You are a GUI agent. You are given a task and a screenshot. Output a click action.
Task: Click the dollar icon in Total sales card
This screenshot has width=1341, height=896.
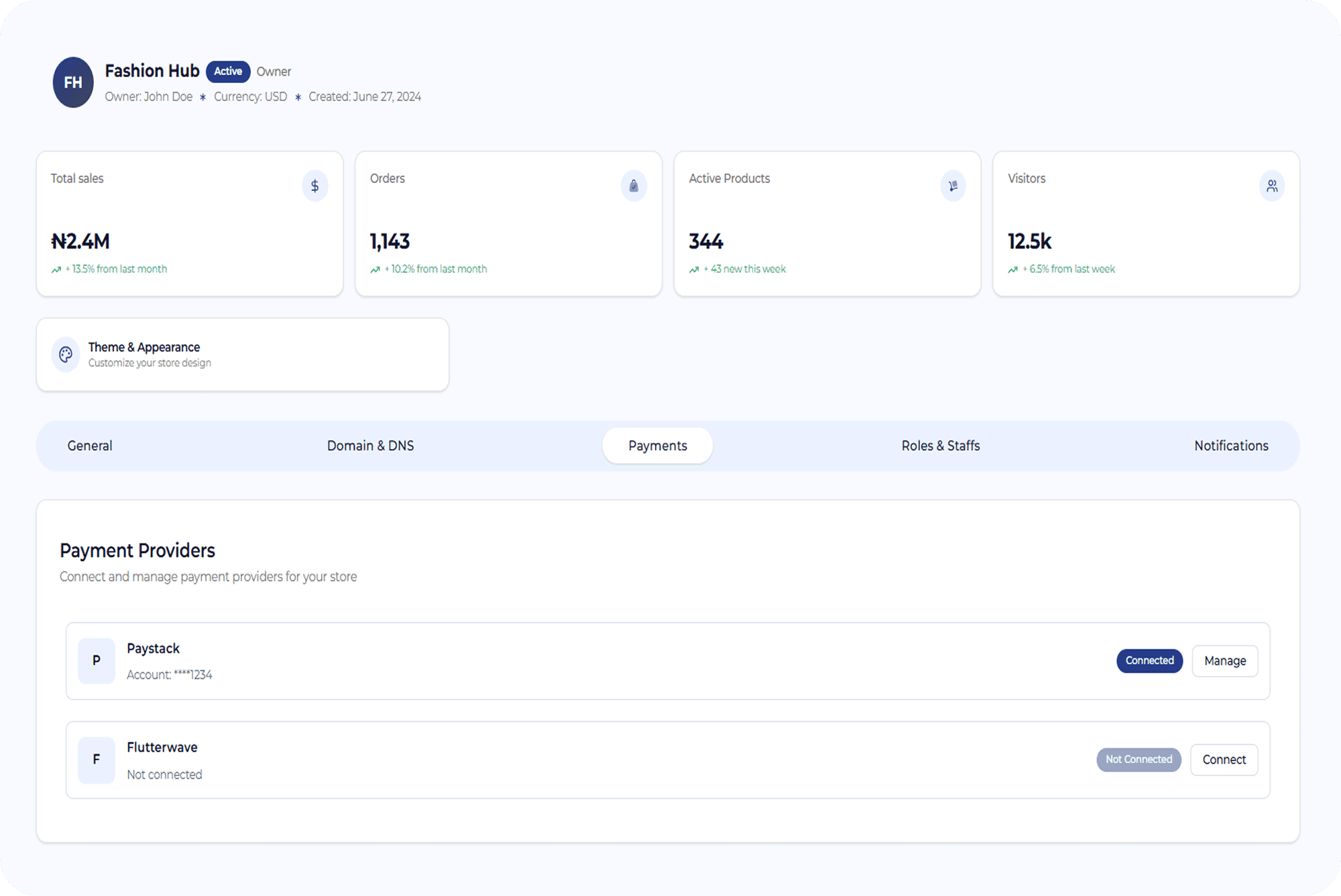[x=314, y=186]
